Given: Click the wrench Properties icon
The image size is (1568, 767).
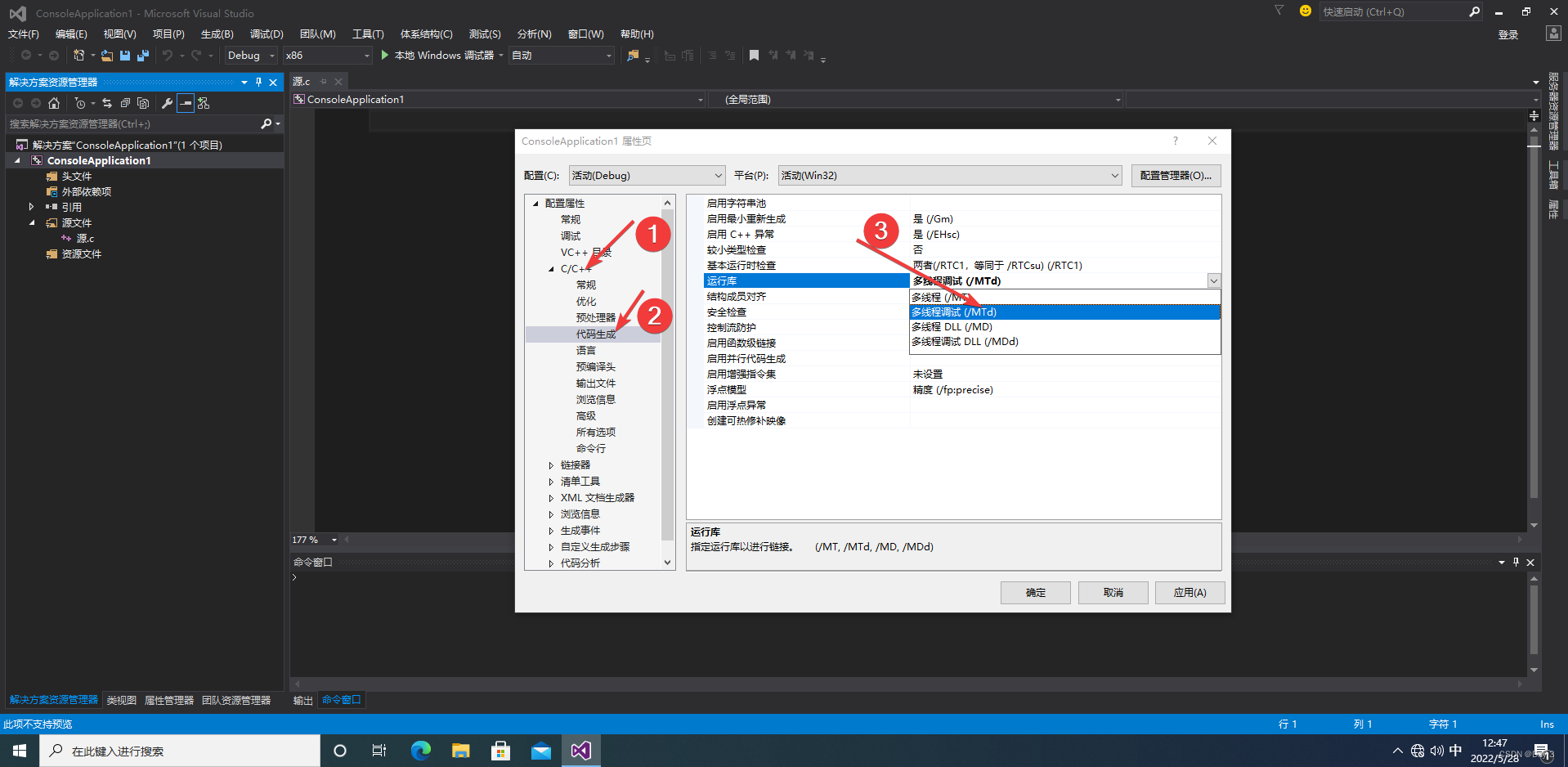Looking at the screenshot, I should [167, 103].
